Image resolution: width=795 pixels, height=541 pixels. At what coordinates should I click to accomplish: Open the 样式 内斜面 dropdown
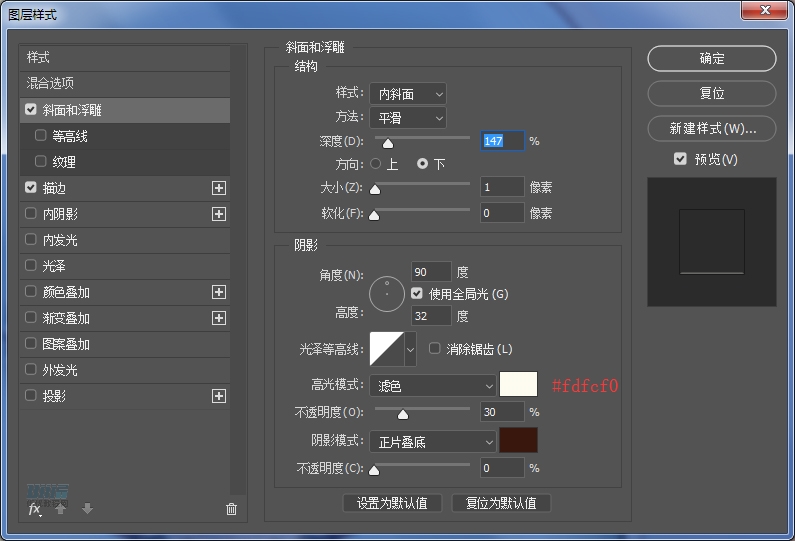click(407, 93)
